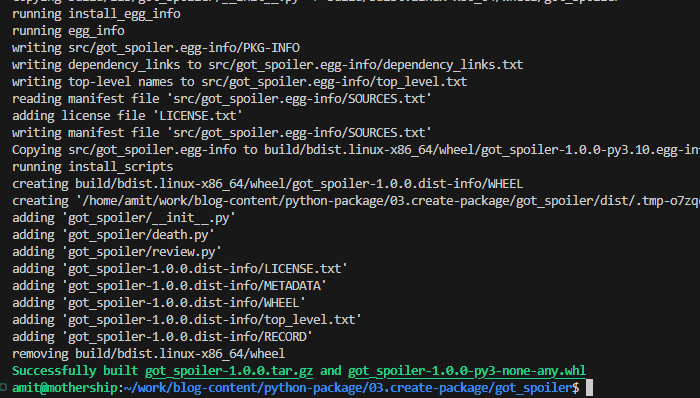Open the got_spoiler-1.0.0-py3-none-any.whl link

click(x=467, y=371)
